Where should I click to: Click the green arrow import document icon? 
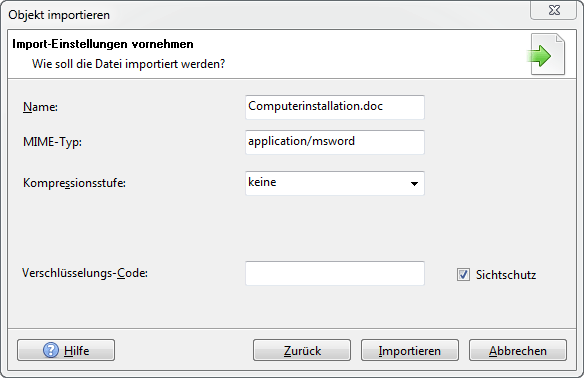[546, 54]
